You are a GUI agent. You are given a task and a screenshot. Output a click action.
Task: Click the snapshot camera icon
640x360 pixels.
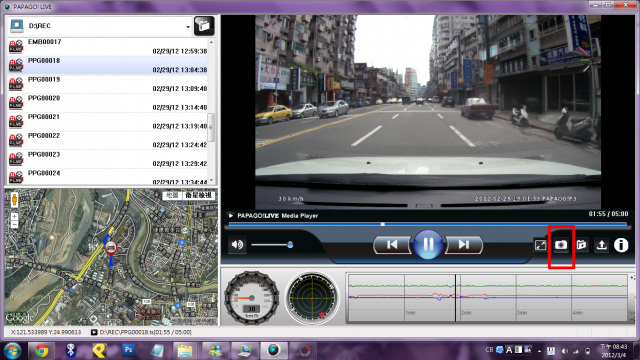point(561,245)
